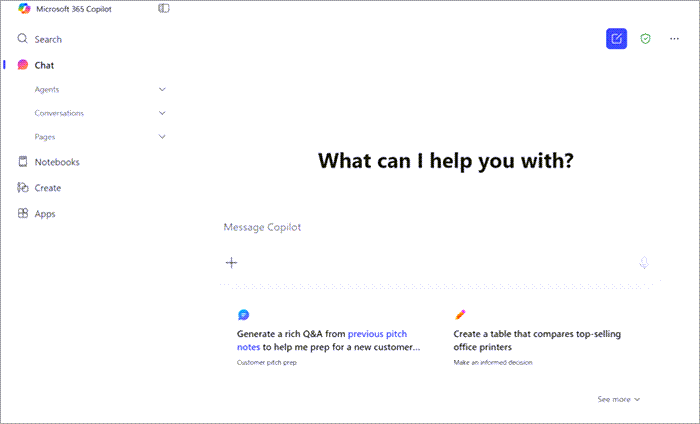Select the Conversations label
Viewport: 700px width, 424px height.
coord(59,113)
